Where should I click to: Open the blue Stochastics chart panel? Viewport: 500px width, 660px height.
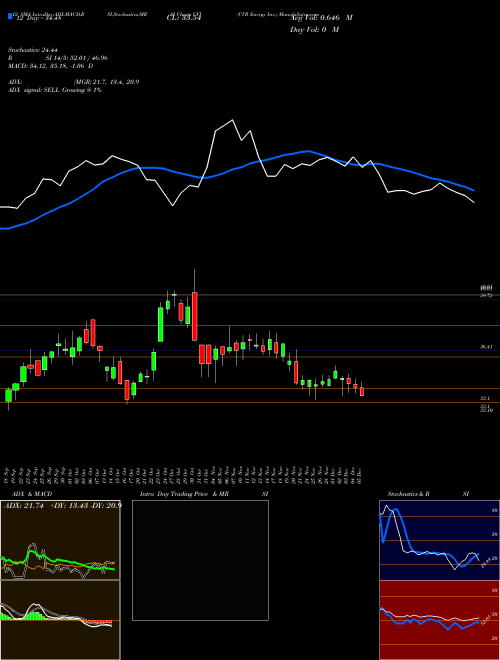(x=439, y=540)
